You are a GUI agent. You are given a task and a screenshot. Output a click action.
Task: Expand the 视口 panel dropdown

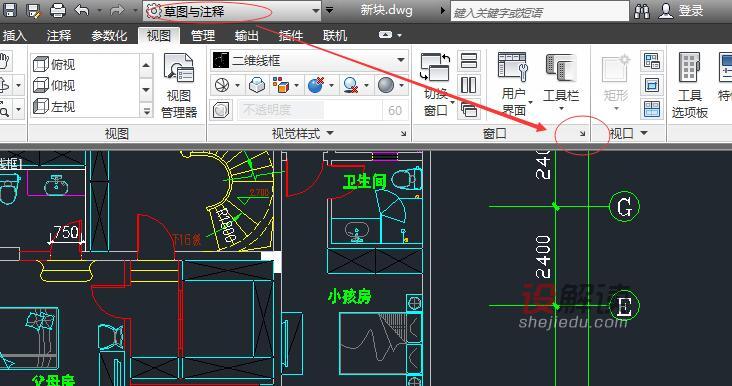coord(645,133)
